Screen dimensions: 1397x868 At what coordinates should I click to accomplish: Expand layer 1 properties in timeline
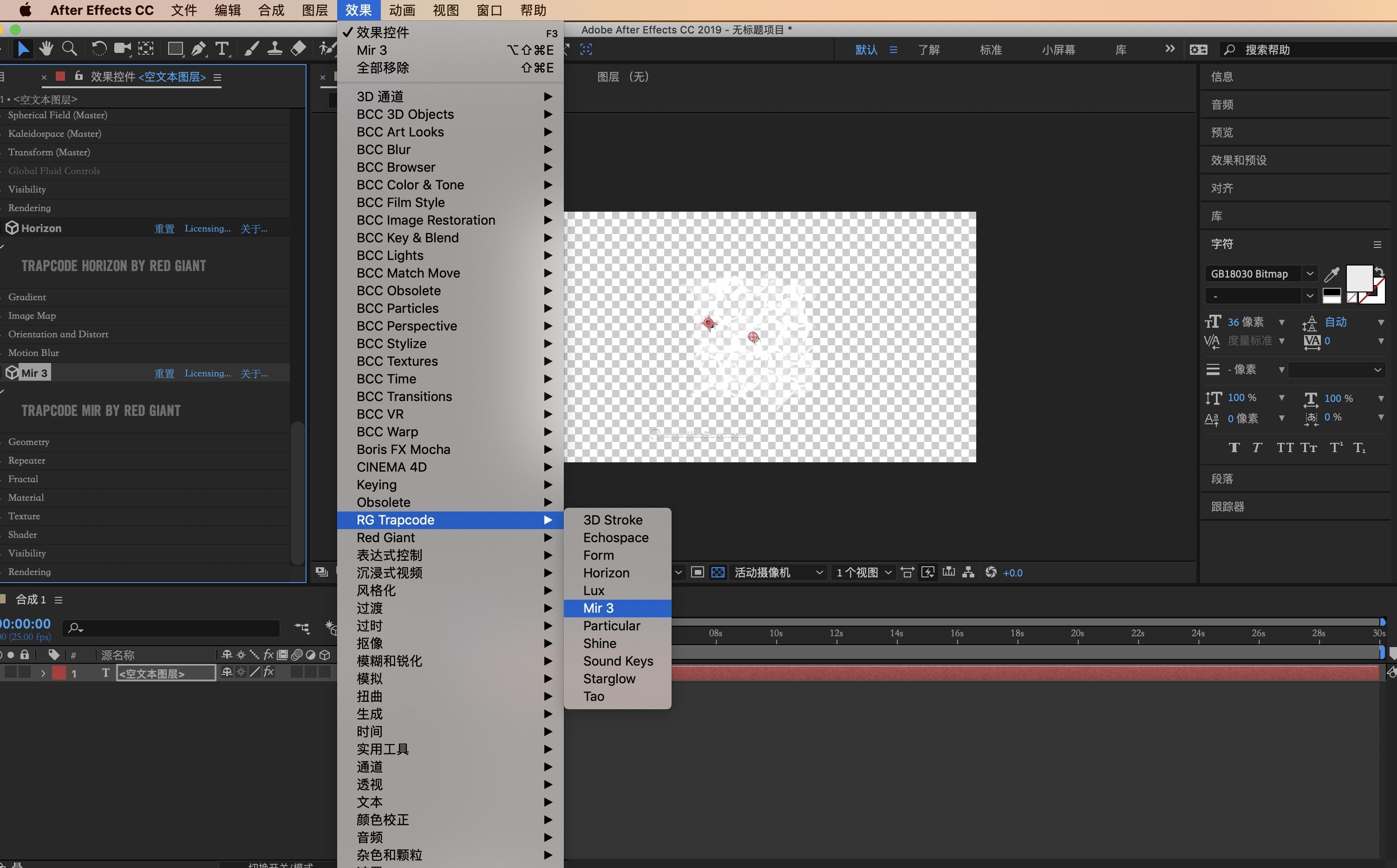click(x=43, y=674)
